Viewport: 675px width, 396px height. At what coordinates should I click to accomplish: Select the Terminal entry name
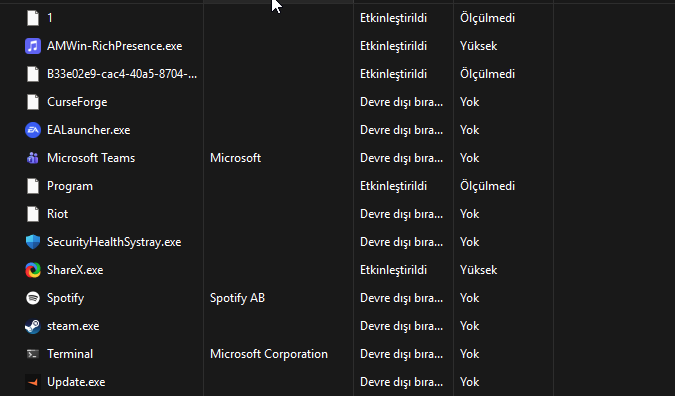coord(70,354)
